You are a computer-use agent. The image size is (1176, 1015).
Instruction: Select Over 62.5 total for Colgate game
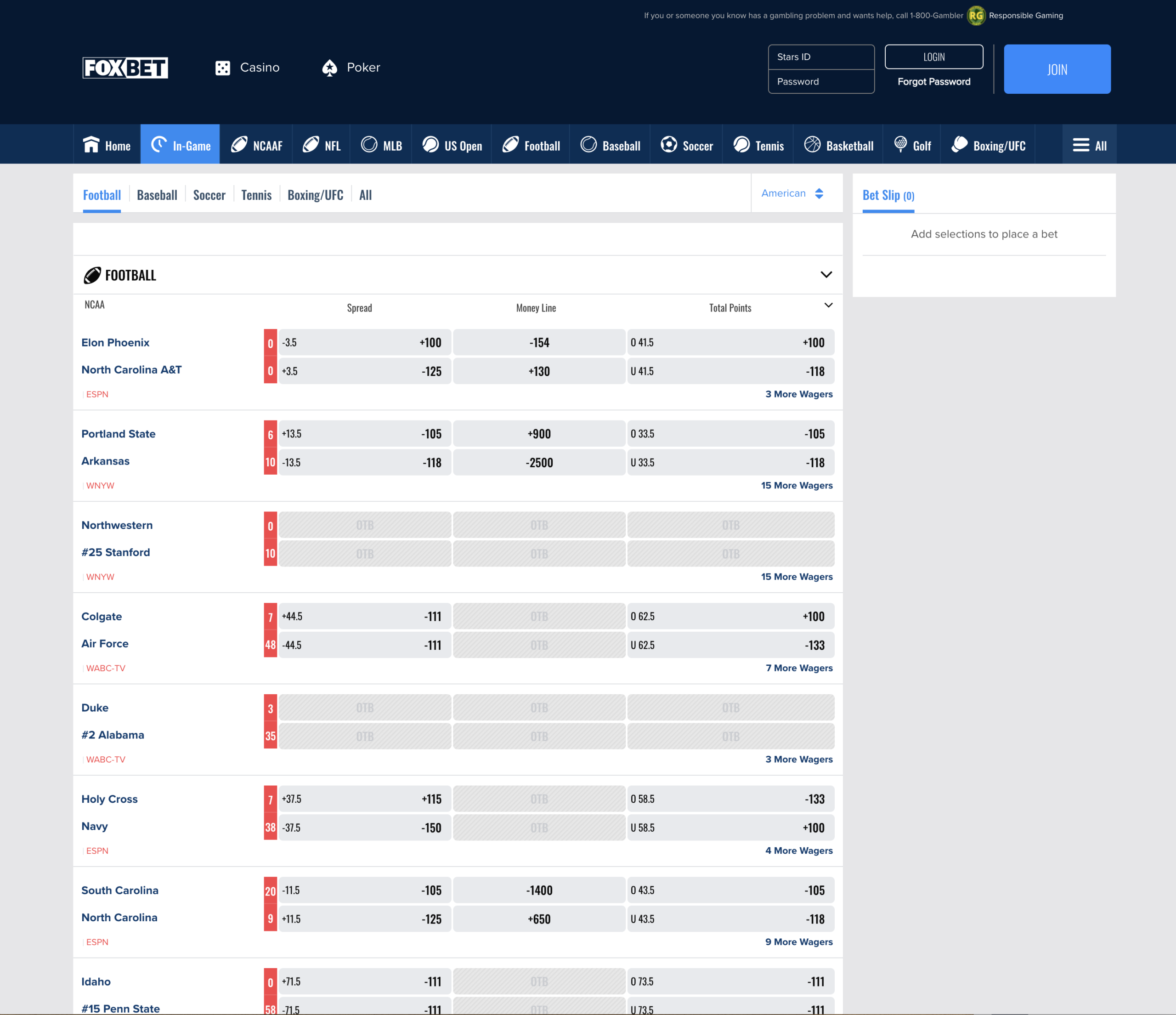[x=730, y=617]
